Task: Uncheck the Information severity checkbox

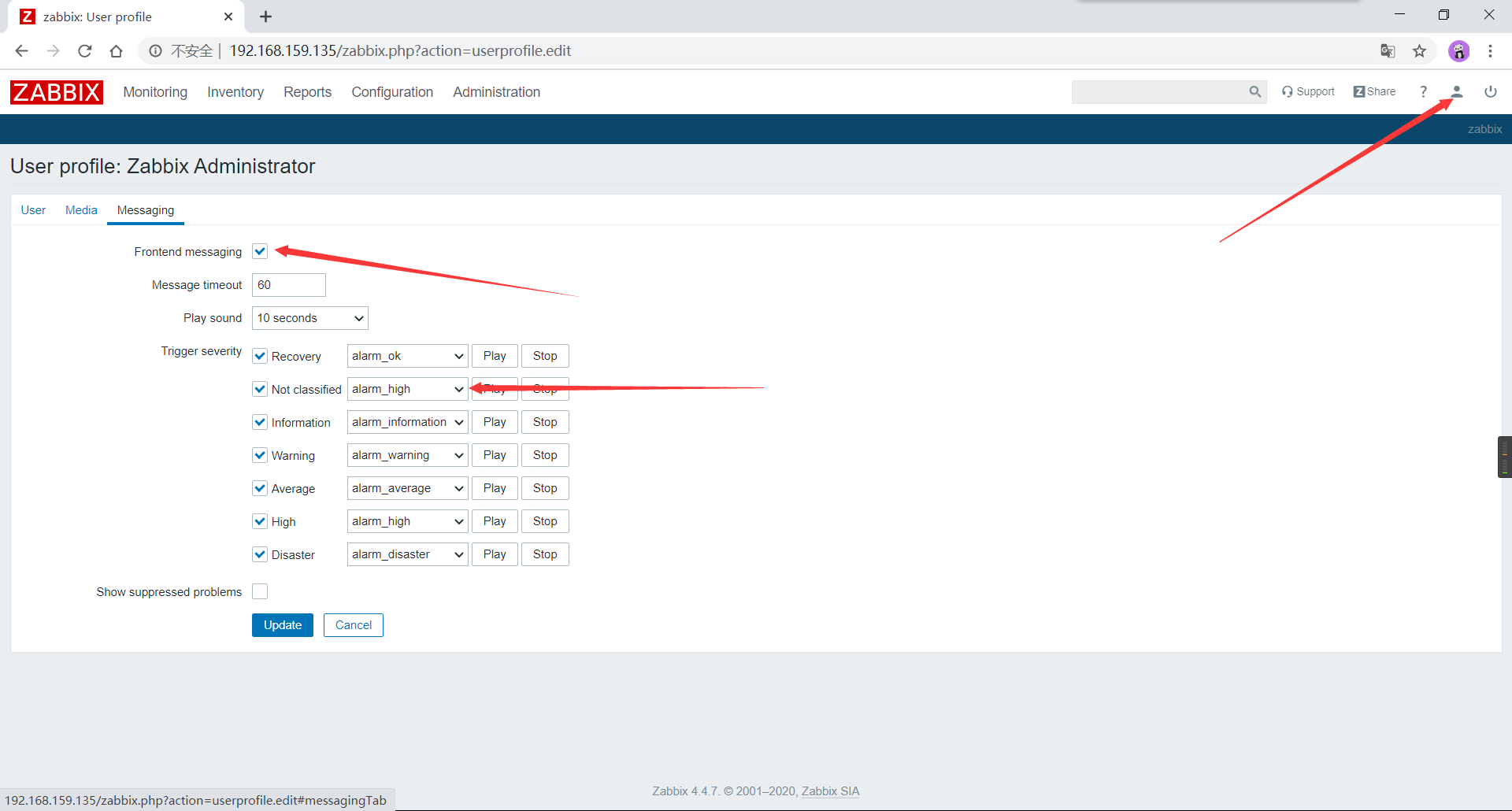Action: point(260,422)
